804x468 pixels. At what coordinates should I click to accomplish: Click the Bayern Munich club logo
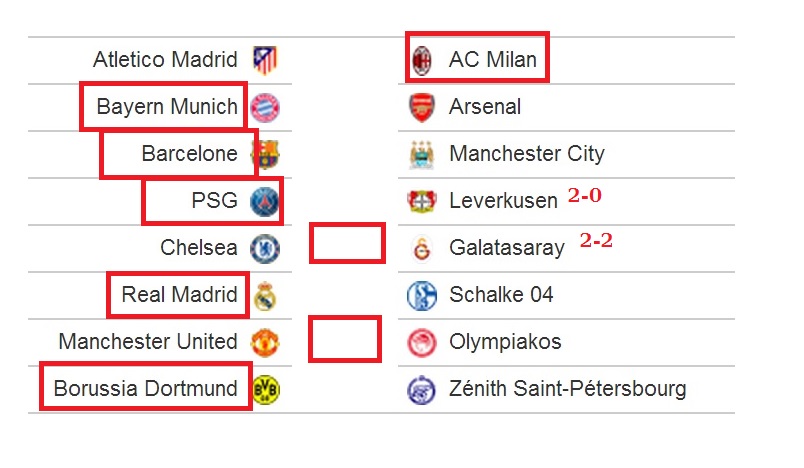265,108
